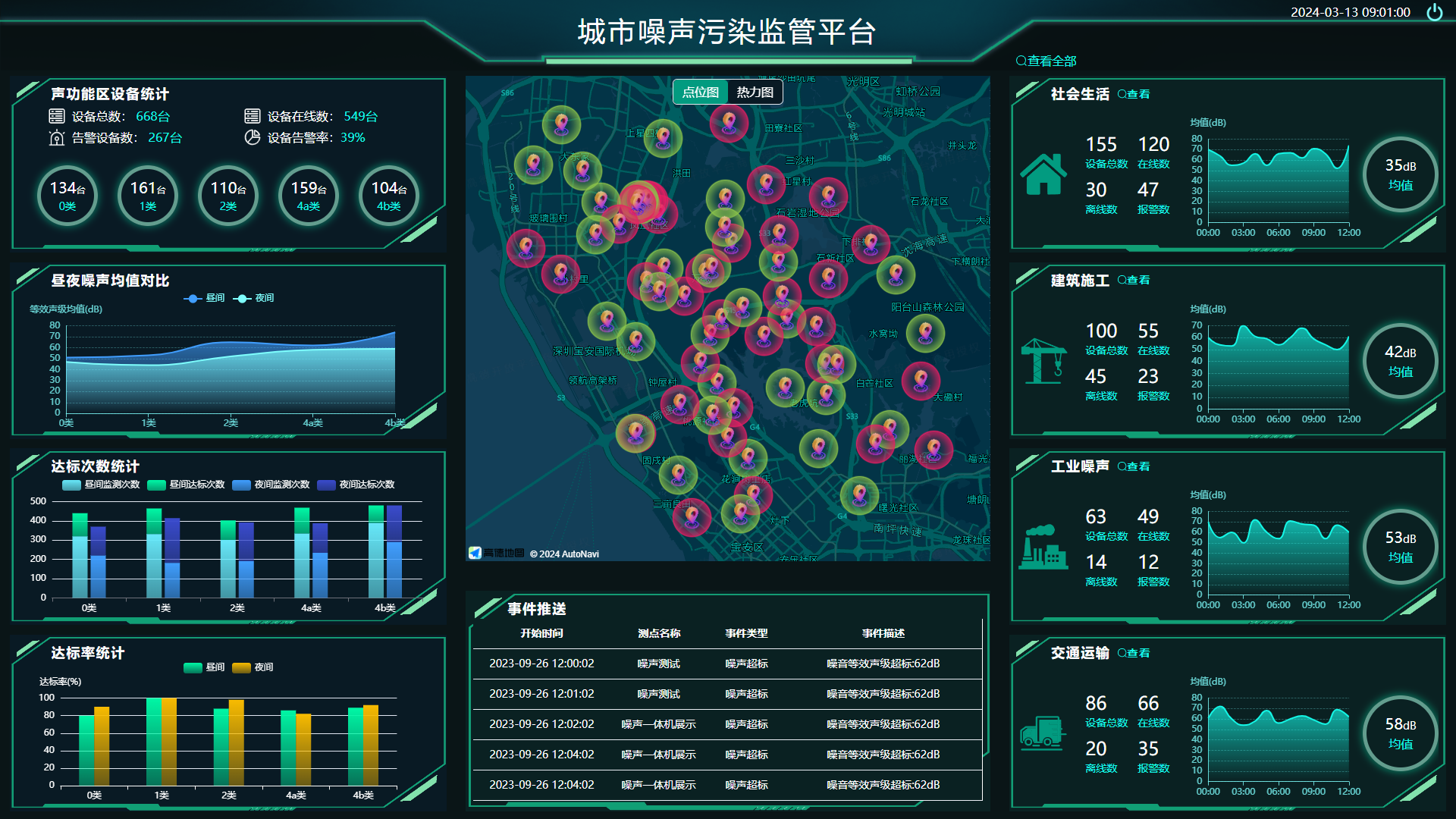Click the icon beside 设备在线数
The image size is (1456, 819).
click(251, 116)
